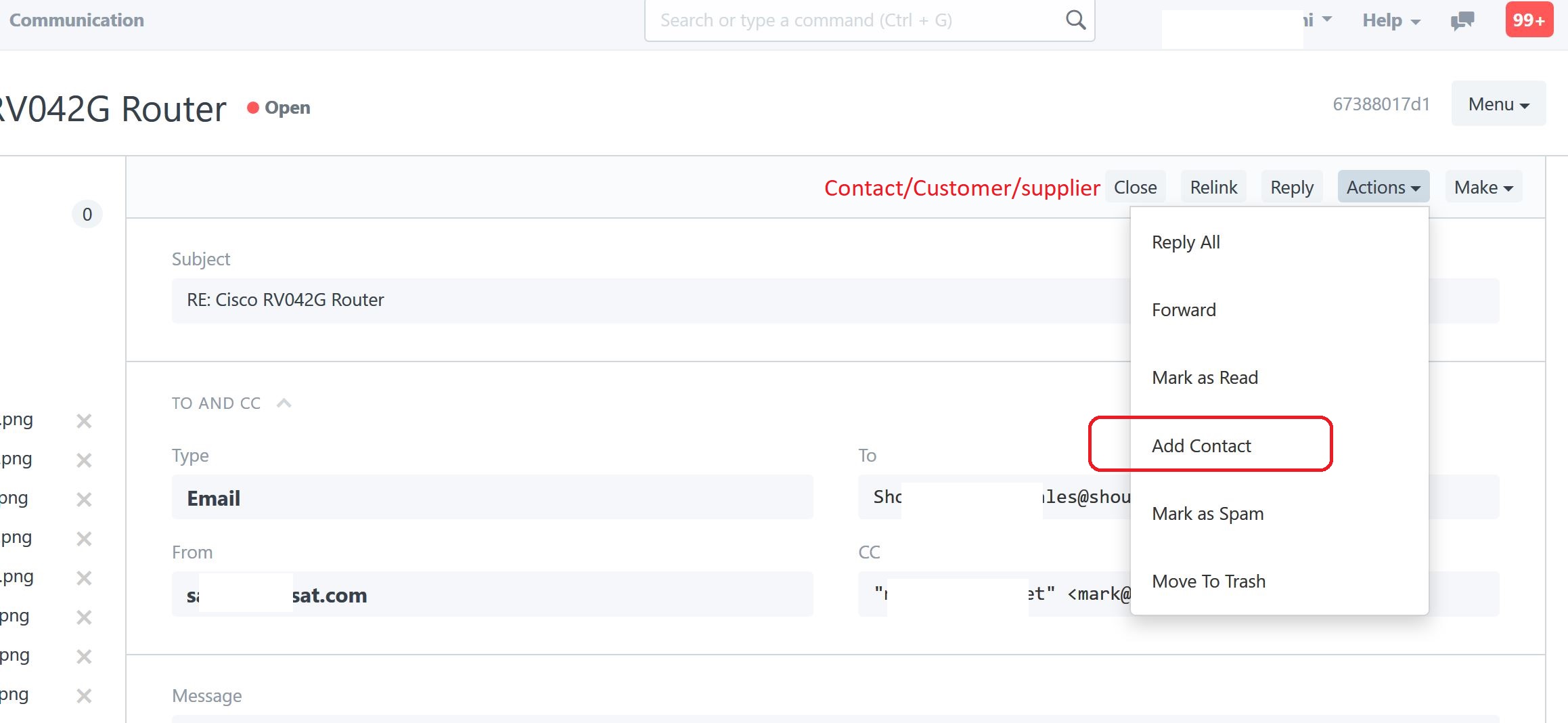Collapse the TO AND CC section
Screen dimensions: 1568x723
pos(284,402)
